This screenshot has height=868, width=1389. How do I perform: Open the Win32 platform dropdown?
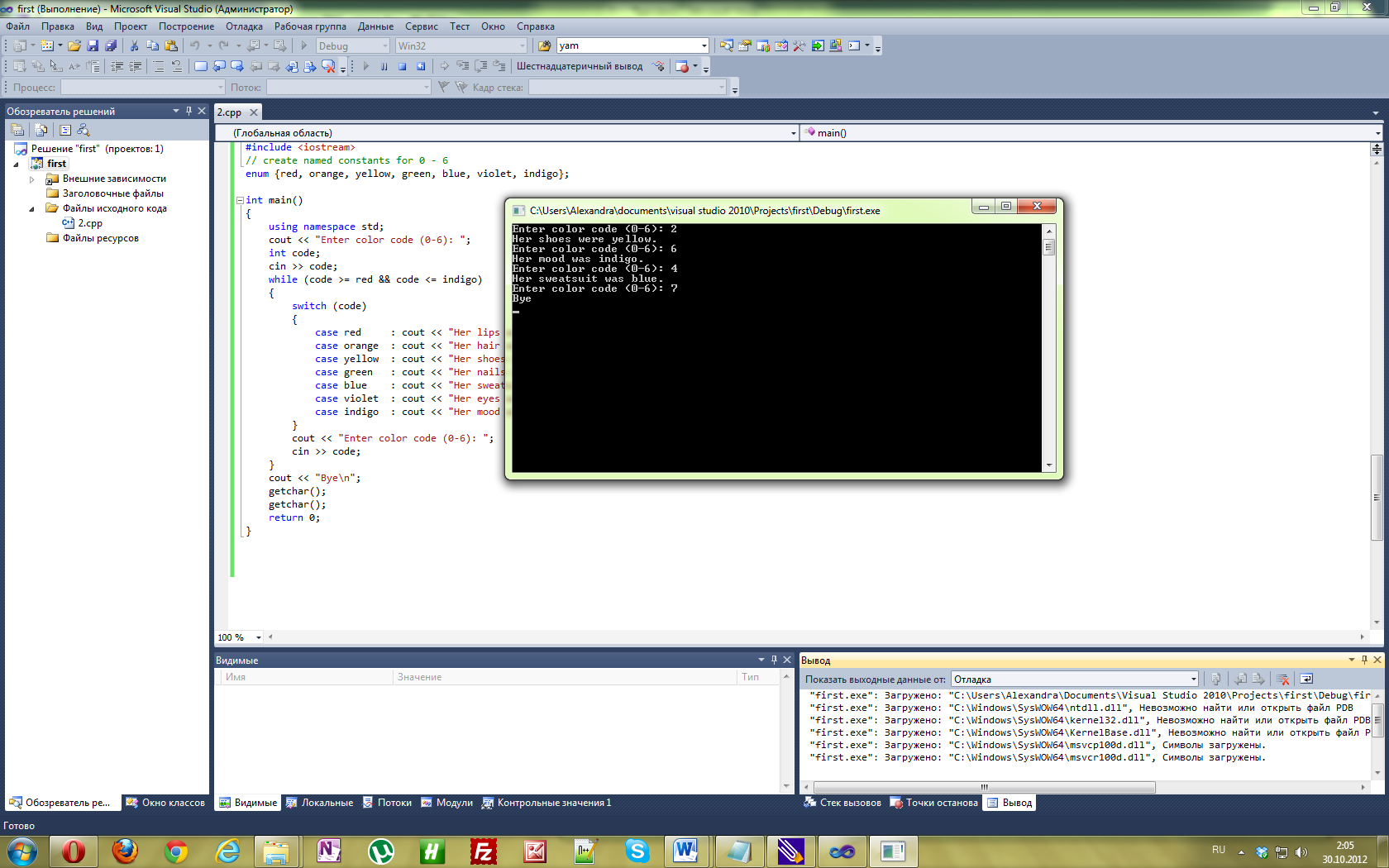coord(522,45)
